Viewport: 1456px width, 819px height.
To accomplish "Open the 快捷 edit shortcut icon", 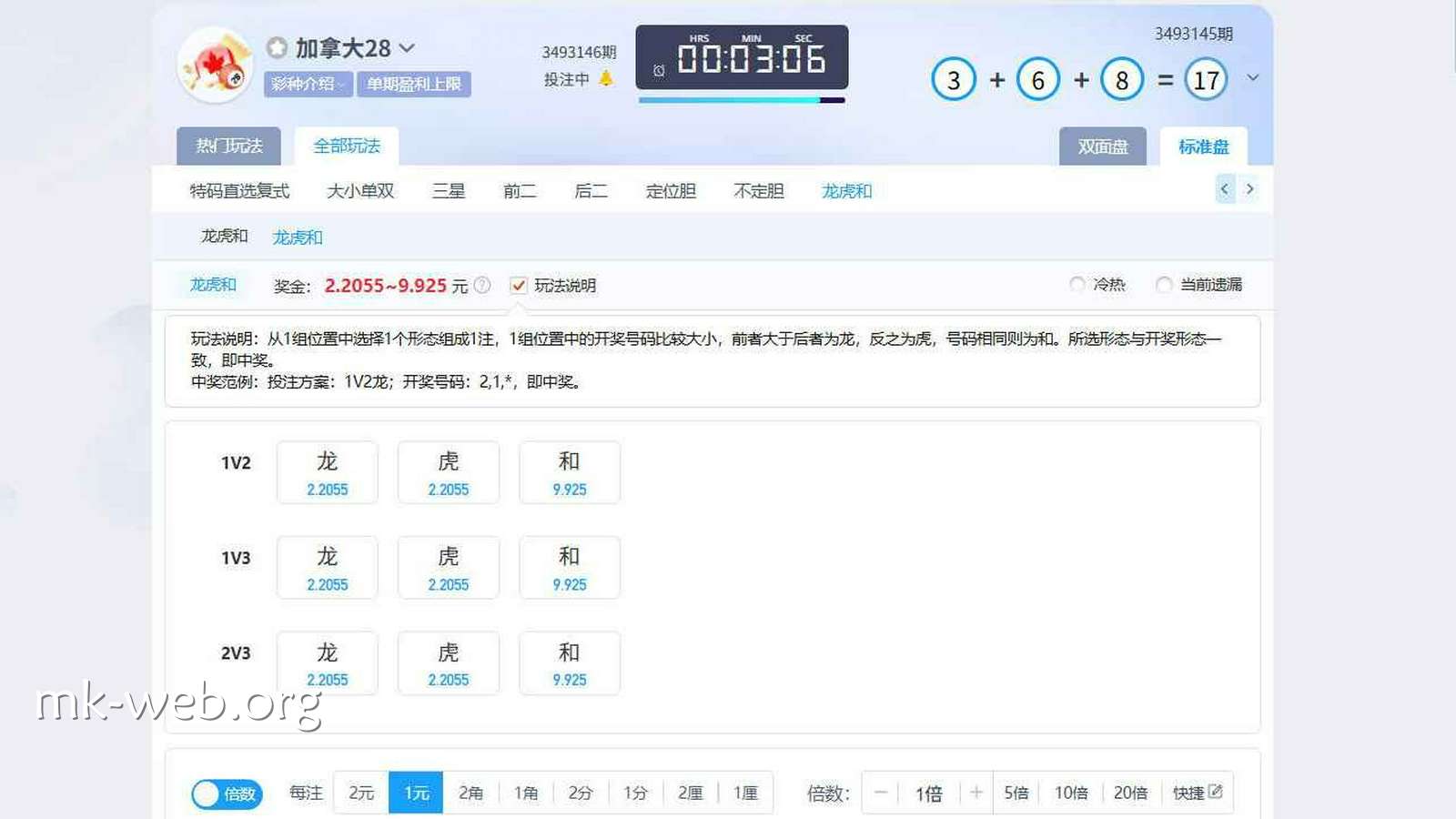I will pyautogui.click(x=1215, y=792).
